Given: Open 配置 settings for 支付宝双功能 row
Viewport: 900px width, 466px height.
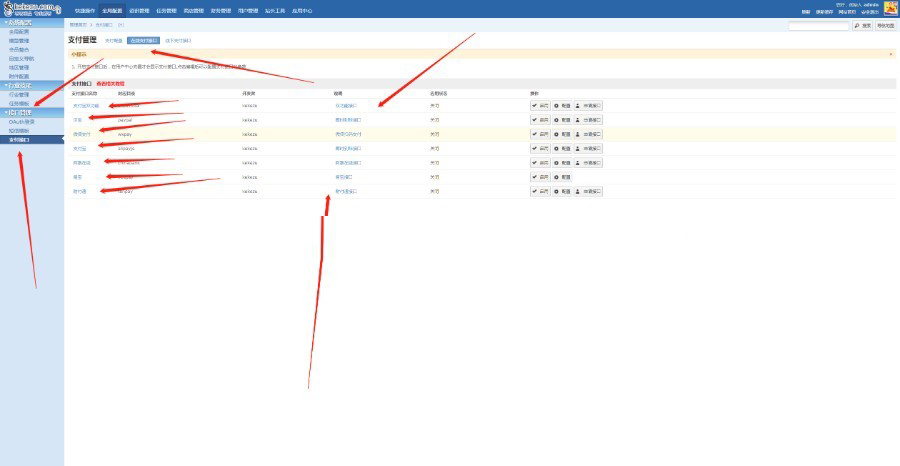Looking at the screenshot, I should point(562,106).
